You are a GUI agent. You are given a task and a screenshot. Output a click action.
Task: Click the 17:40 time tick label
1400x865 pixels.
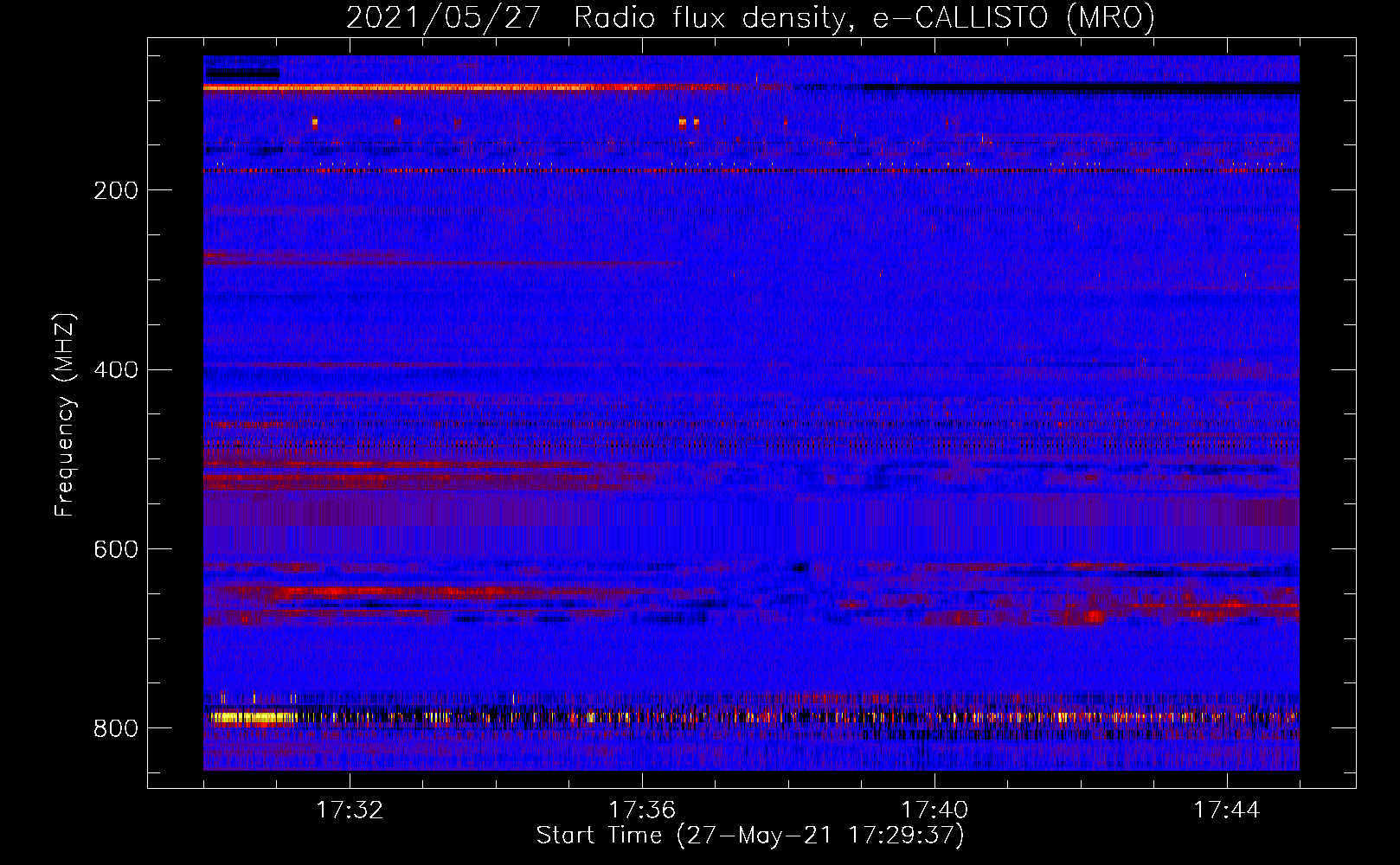(934, 810)
